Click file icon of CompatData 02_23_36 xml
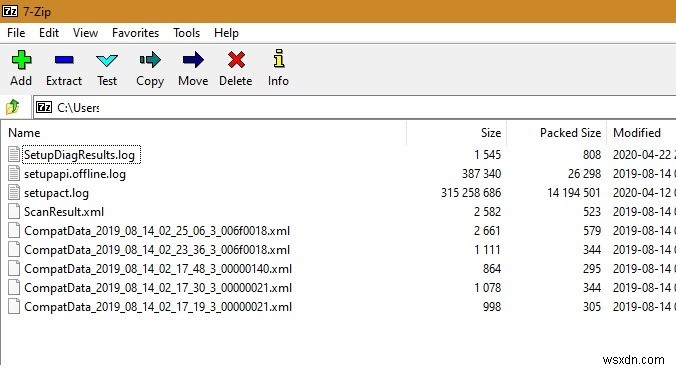This screenshot has height=370, width=676. point(14,249)
